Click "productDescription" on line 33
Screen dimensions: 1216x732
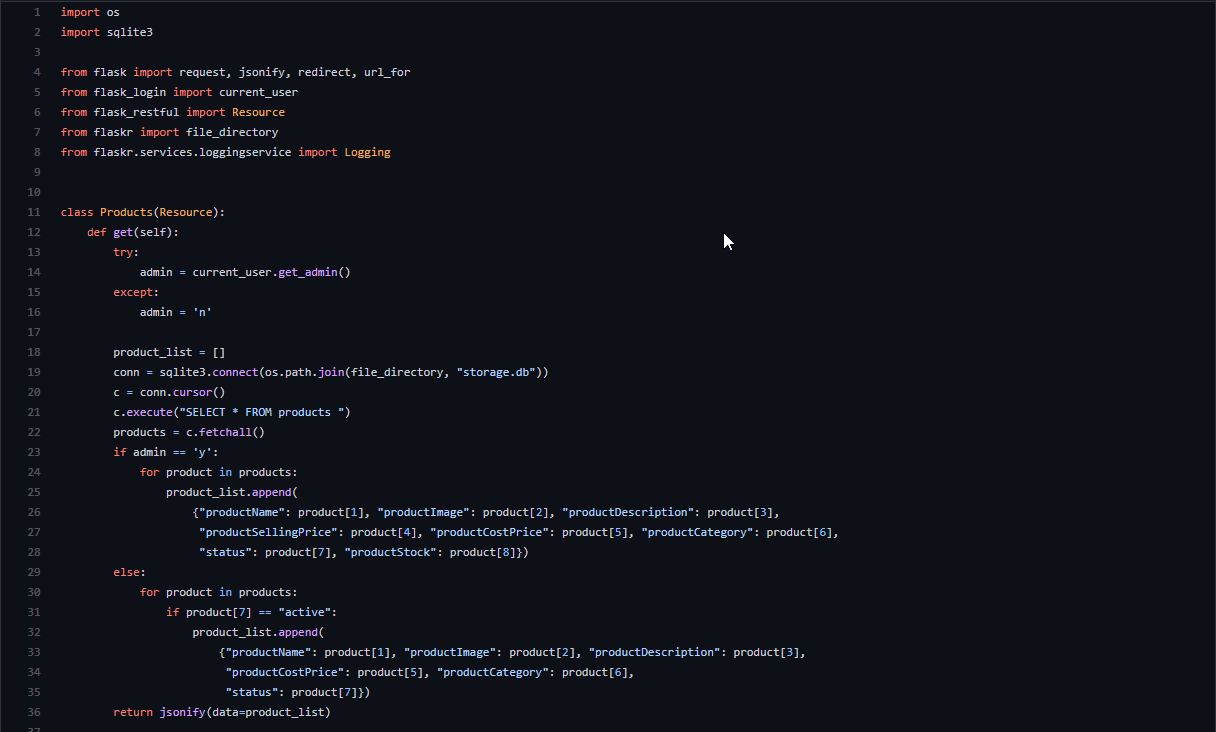(x=654, y=652)
